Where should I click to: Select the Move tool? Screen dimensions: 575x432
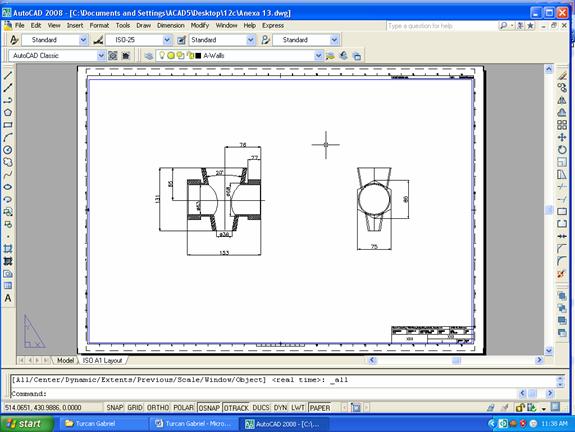(x=562, y=138)
